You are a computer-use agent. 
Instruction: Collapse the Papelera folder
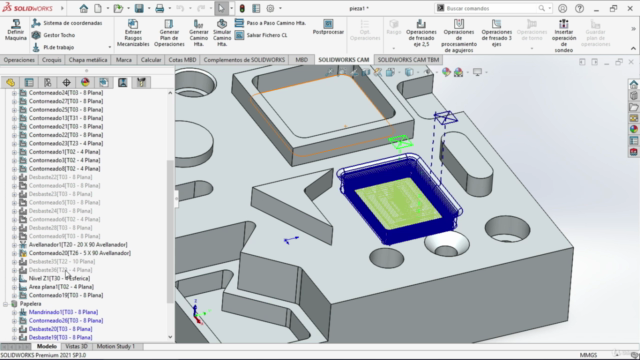point(6,304)
